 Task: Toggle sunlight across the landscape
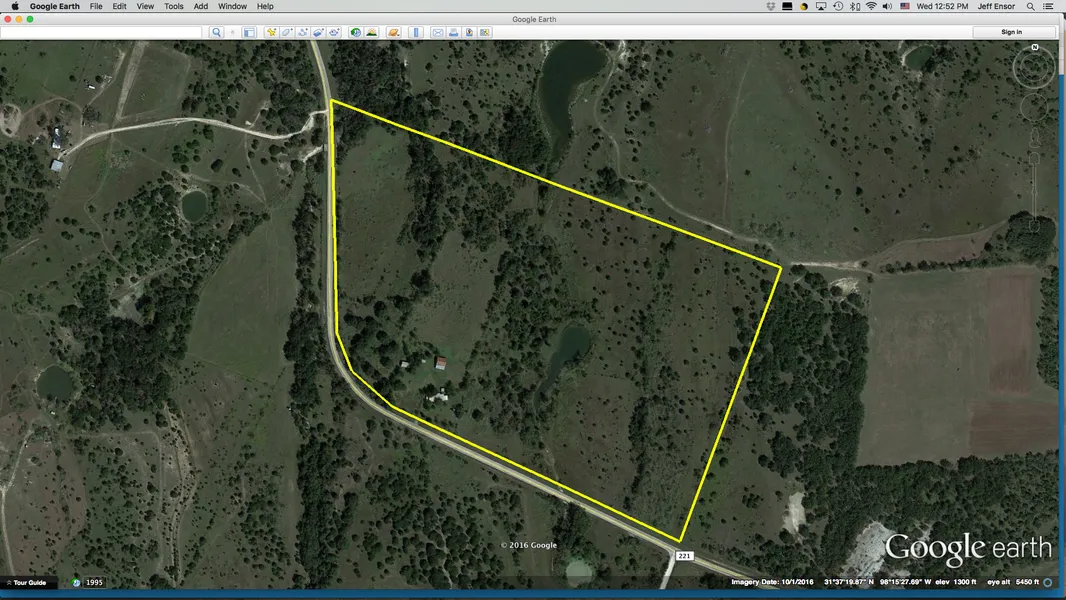tap(372, 32)
